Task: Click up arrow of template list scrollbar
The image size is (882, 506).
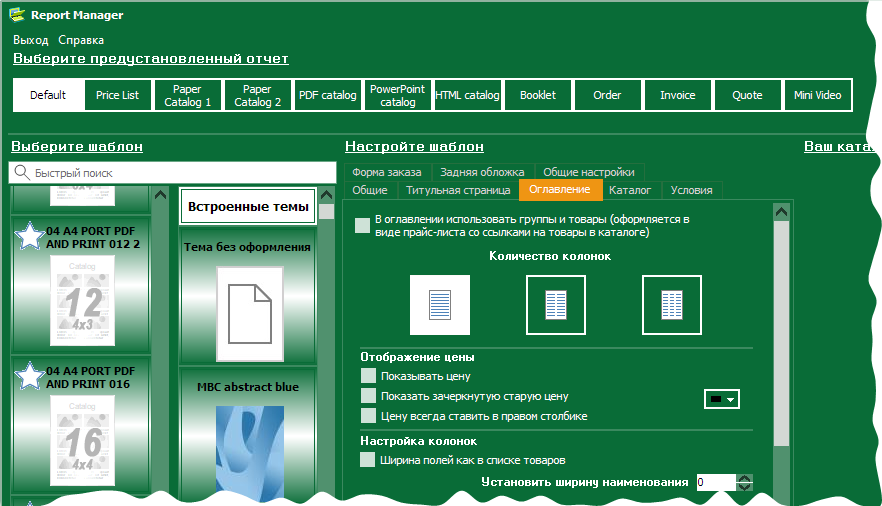Action: tap(160, 195)
